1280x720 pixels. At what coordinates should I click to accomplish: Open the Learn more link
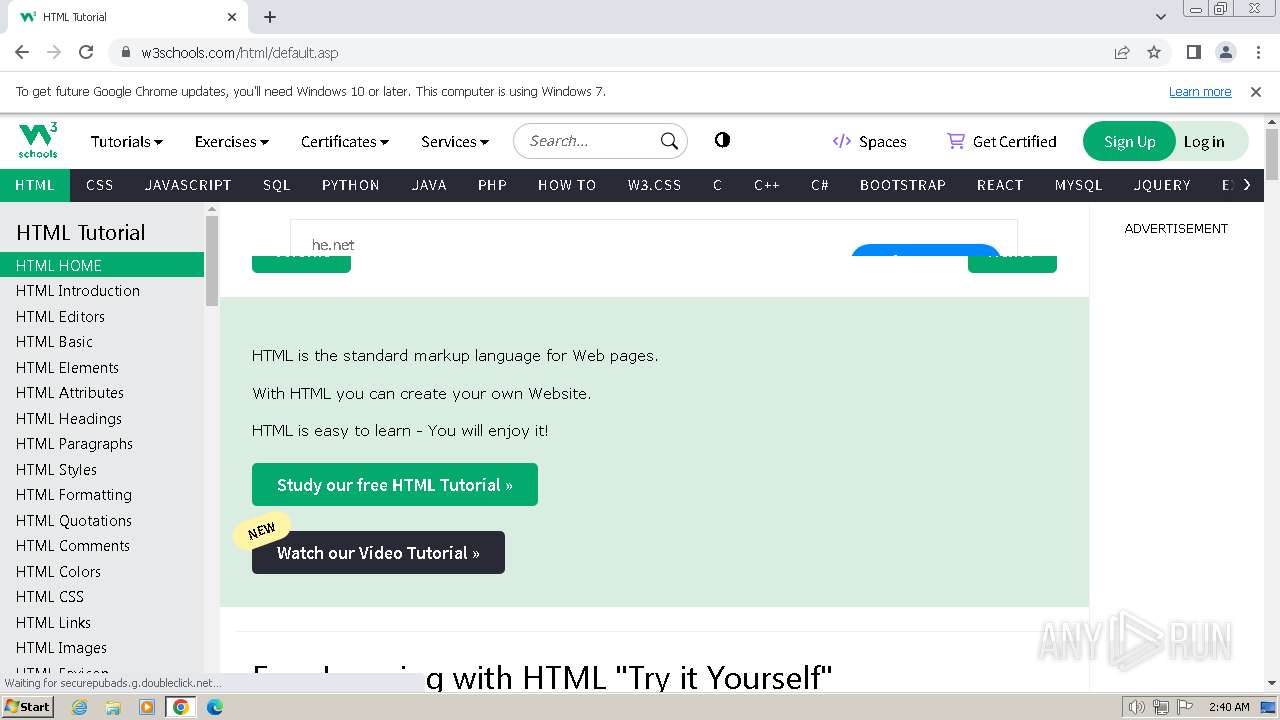coord(1200,91)
